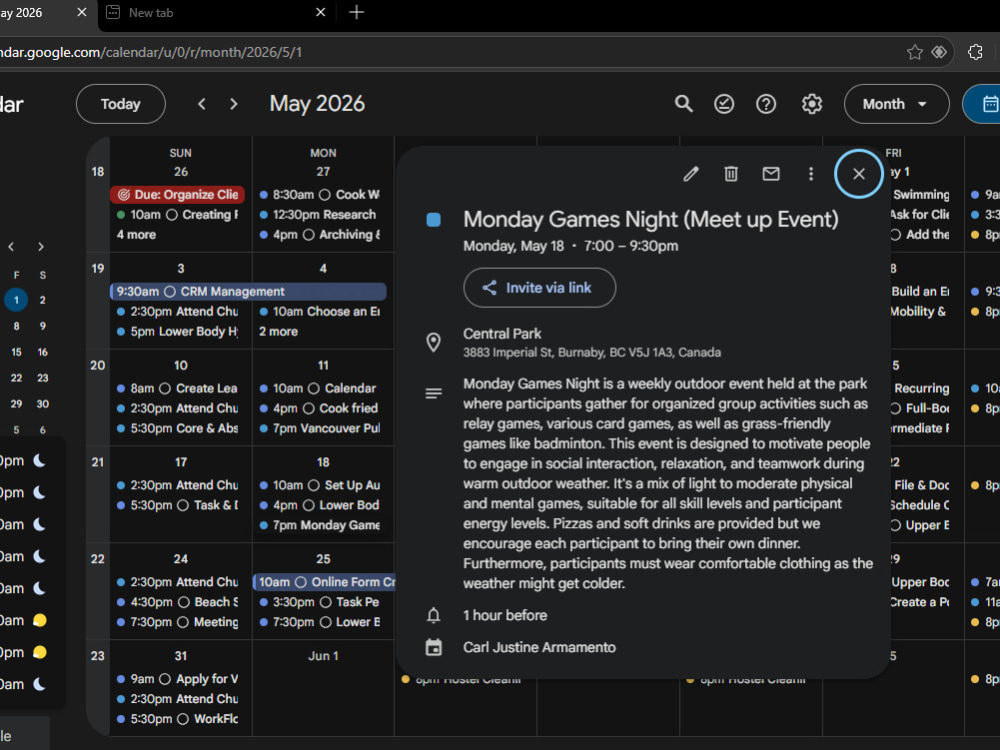This screenshot has height=750, width=1000.
Task: Mark Set Up Au task complete
Action: pos(313,485)
